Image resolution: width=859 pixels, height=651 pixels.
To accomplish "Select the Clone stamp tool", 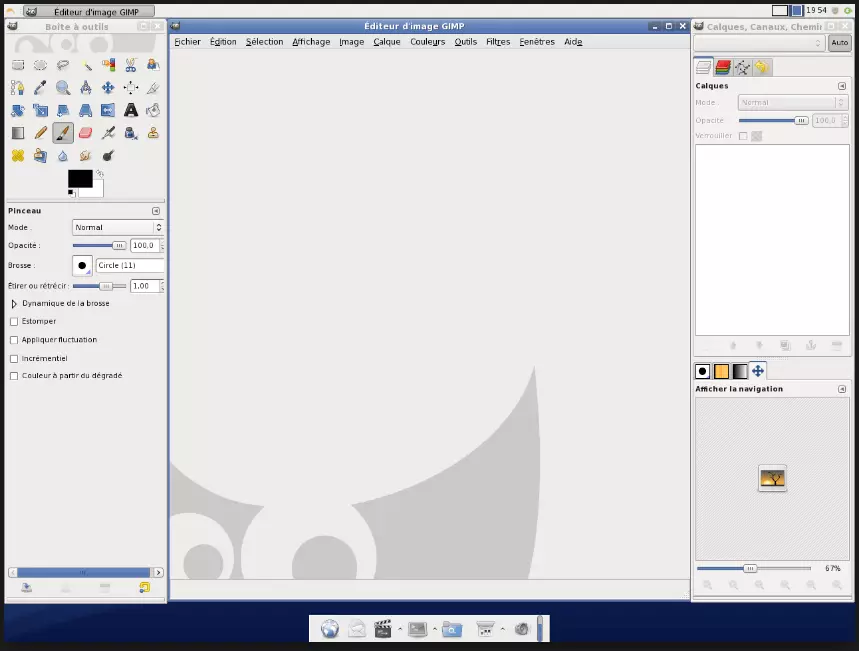I will pyautogui.click(x=153, y=133).
